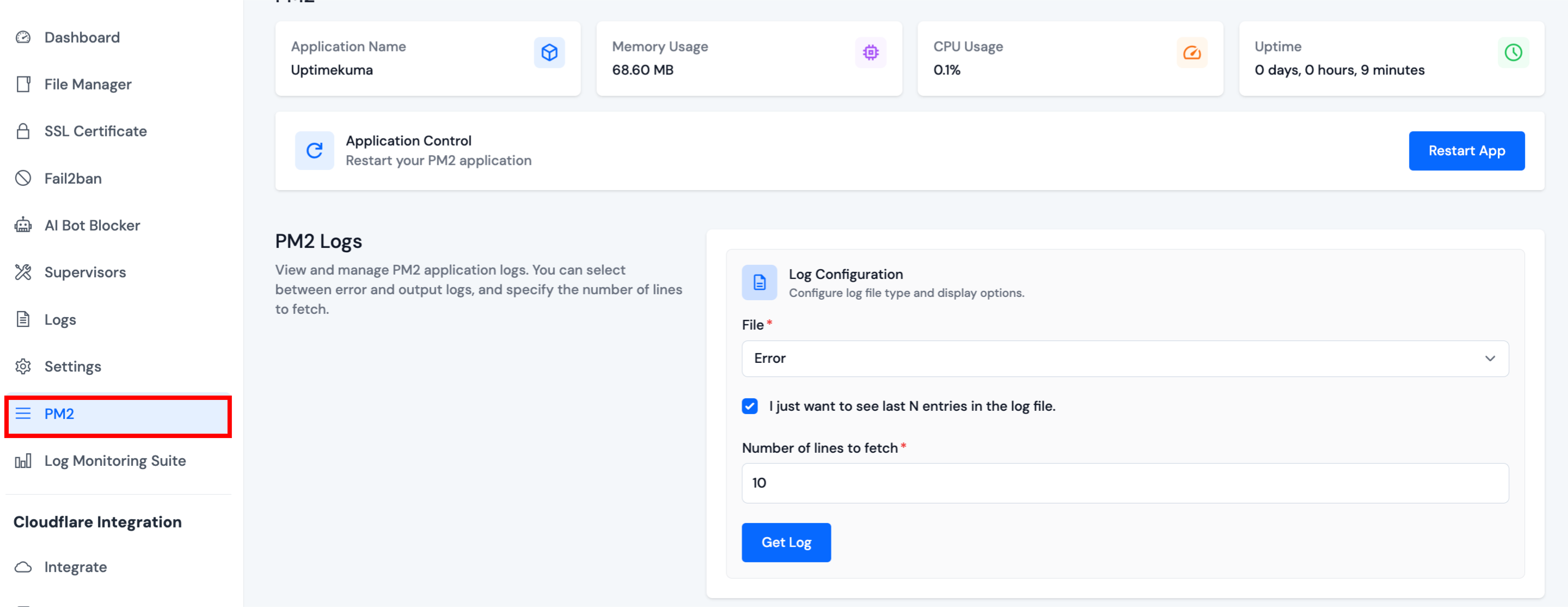The image size is (1568, 607).
Task: Click the Supervisors tools icon
Action: coord(23,272)
